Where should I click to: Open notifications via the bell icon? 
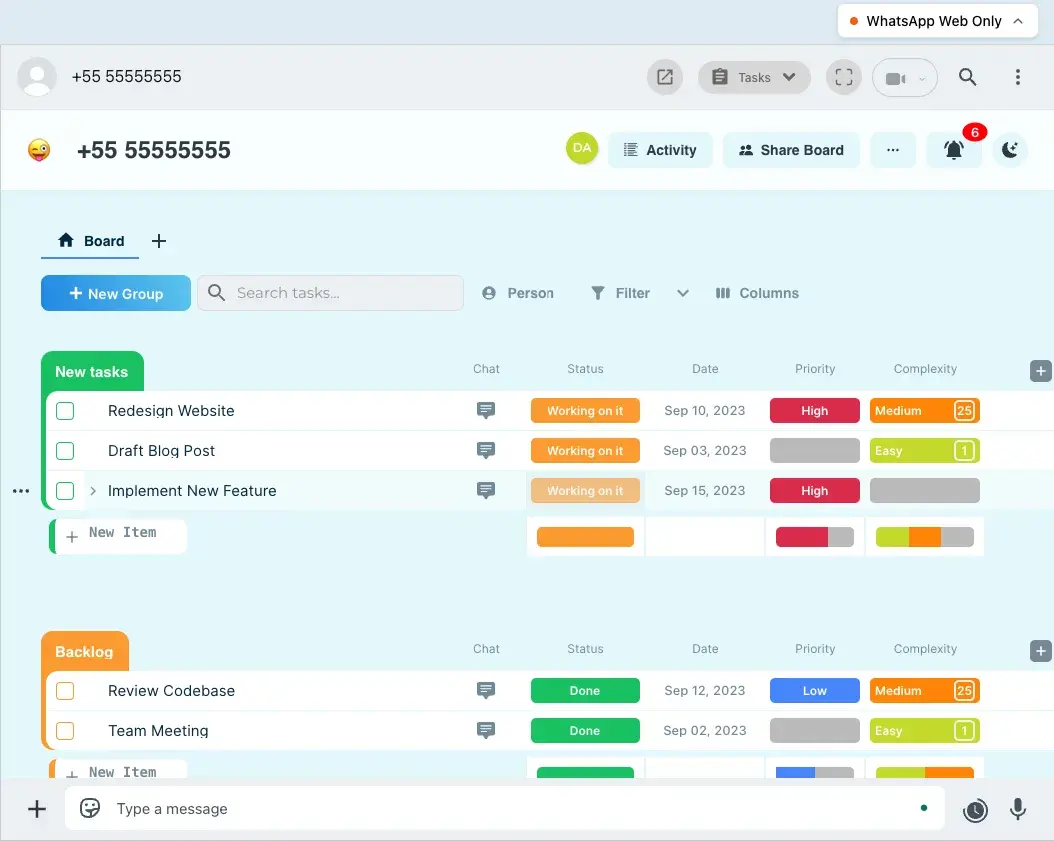[954, 150]
